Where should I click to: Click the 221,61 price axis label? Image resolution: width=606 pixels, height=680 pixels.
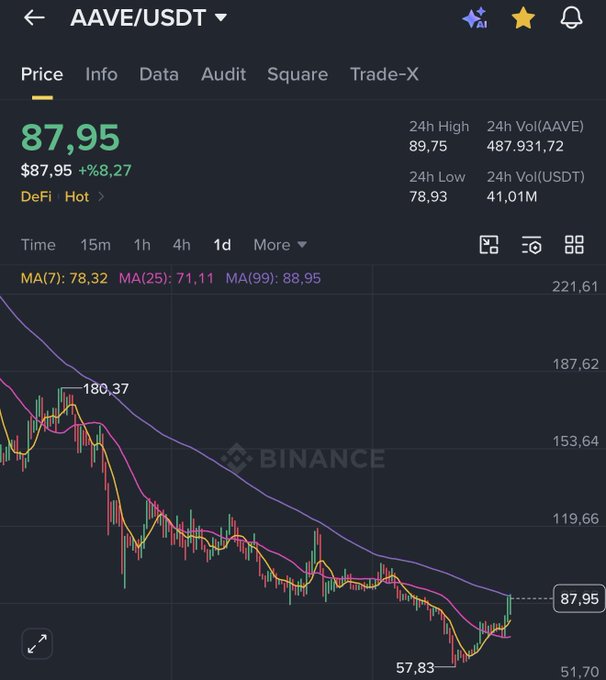click(575, 287)
